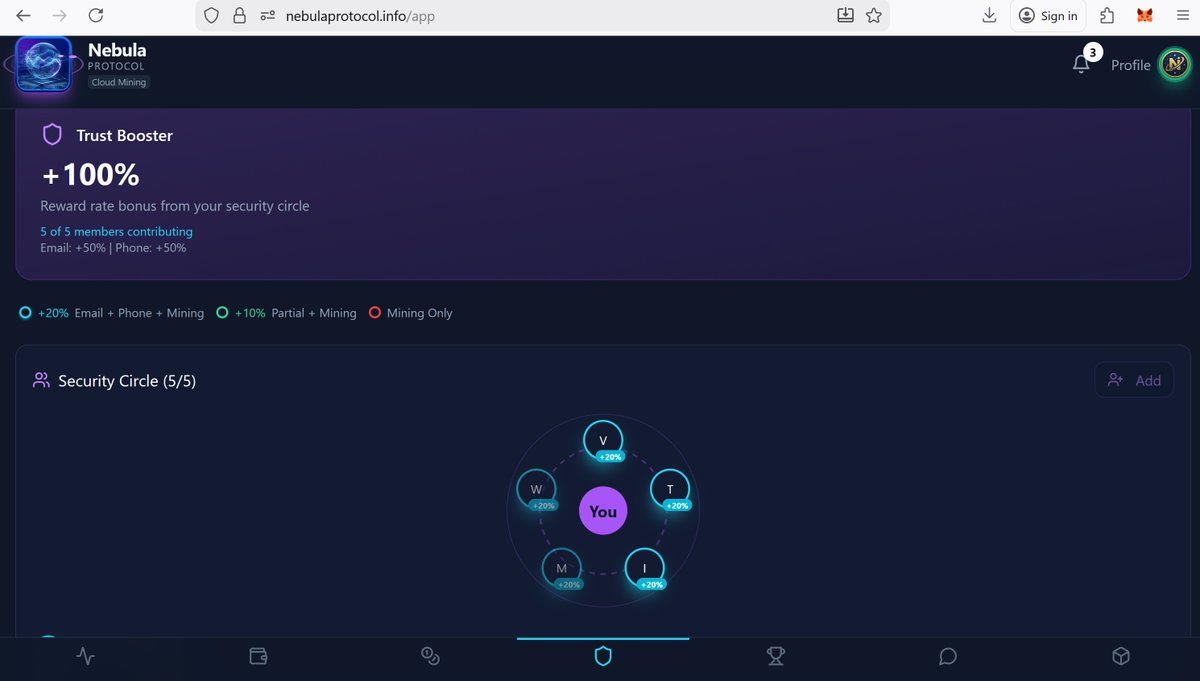1200x681 pixels.
Task: Select circle member T
Action: [670, 489]
